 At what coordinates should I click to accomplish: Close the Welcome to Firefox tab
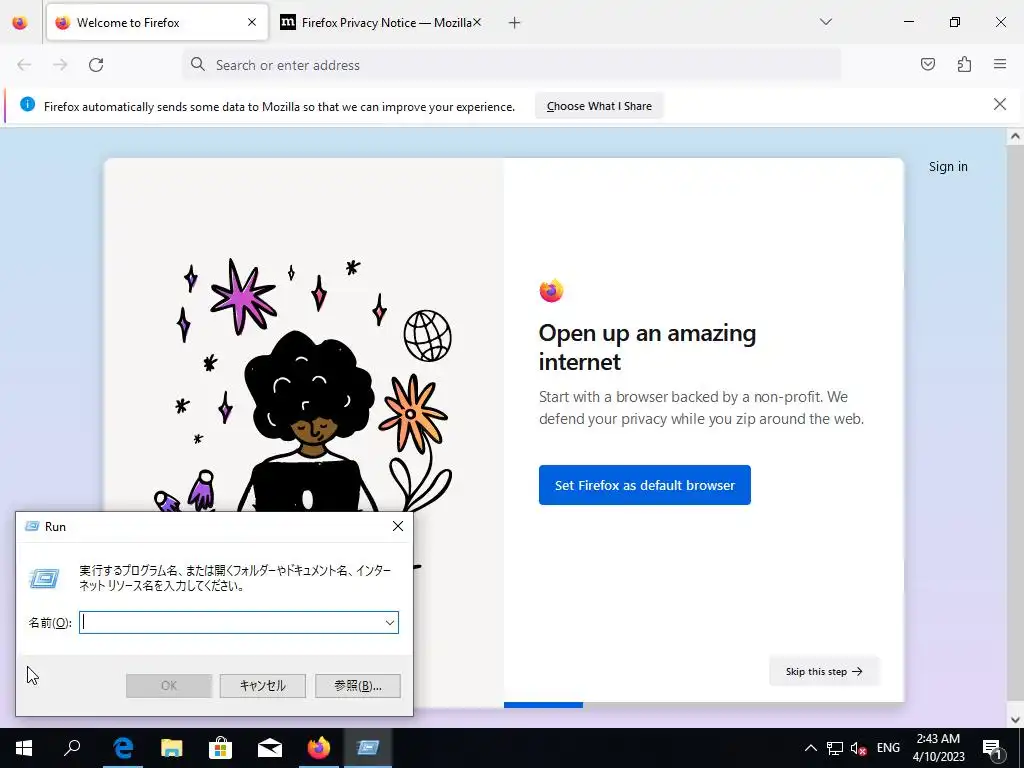pos(252,22)
